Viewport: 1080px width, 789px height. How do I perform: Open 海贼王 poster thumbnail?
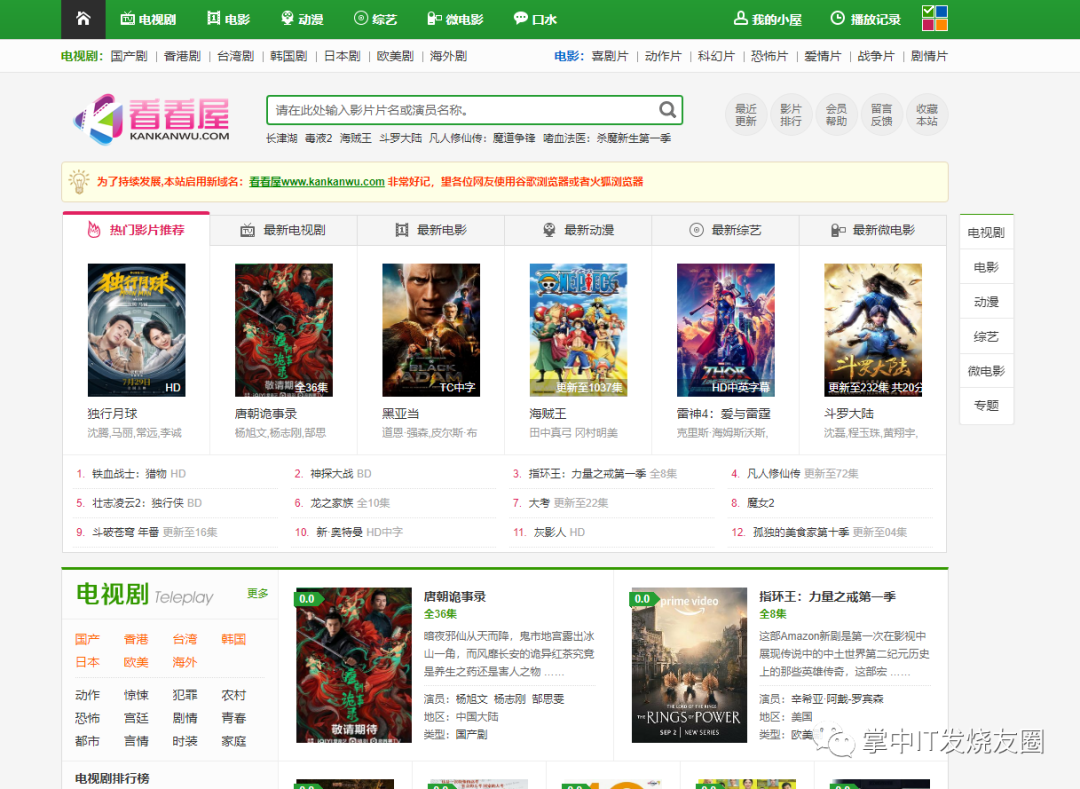click(579, 330)
